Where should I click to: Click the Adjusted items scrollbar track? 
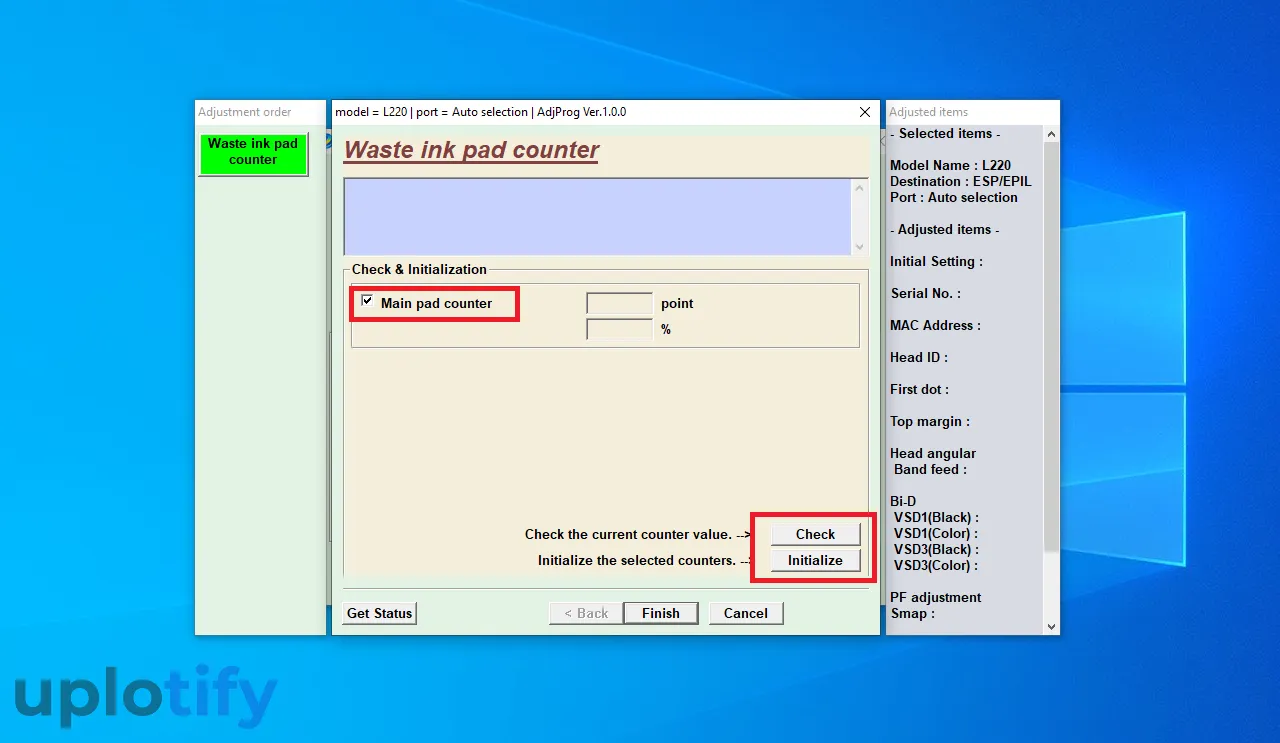pos(1051,585)
